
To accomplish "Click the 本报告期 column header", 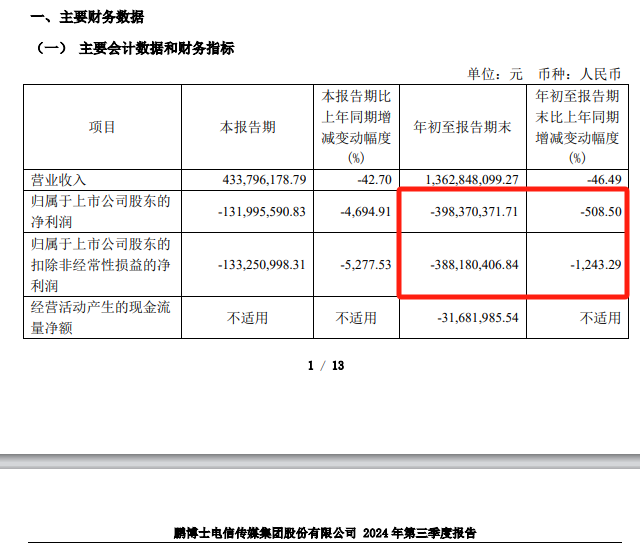I will pos(248,127).
